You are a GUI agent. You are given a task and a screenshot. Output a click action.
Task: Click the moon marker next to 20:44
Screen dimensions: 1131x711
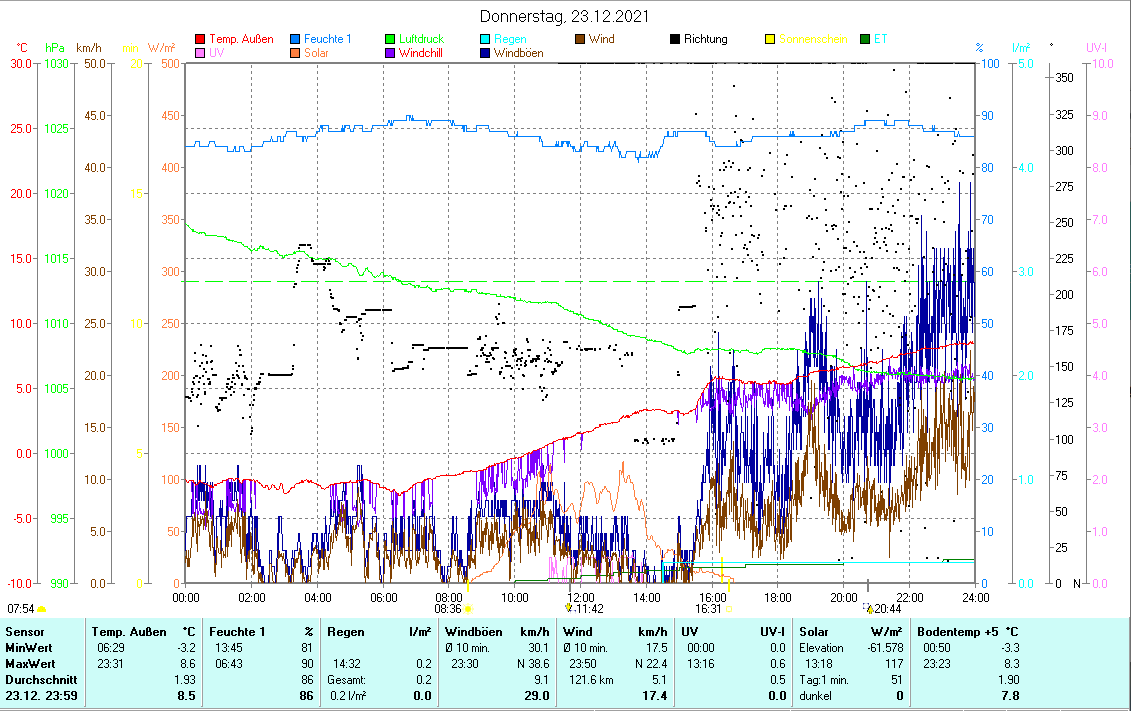click(870, 608)
